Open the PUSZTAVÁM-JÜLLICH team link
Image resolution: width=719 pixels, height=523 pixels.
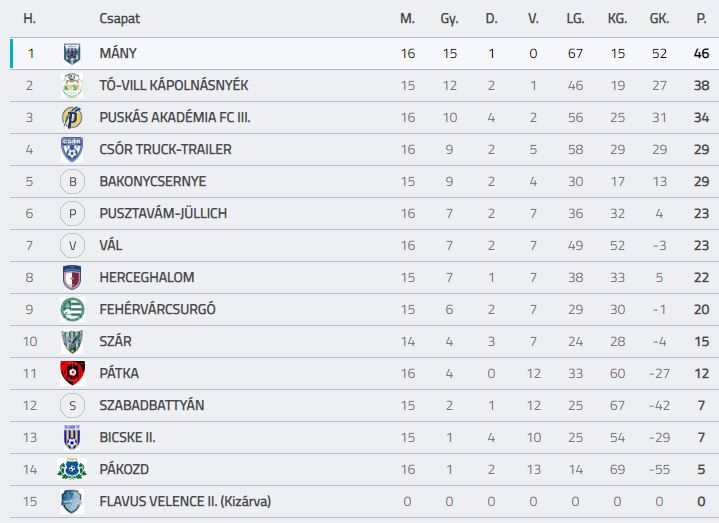163,214
